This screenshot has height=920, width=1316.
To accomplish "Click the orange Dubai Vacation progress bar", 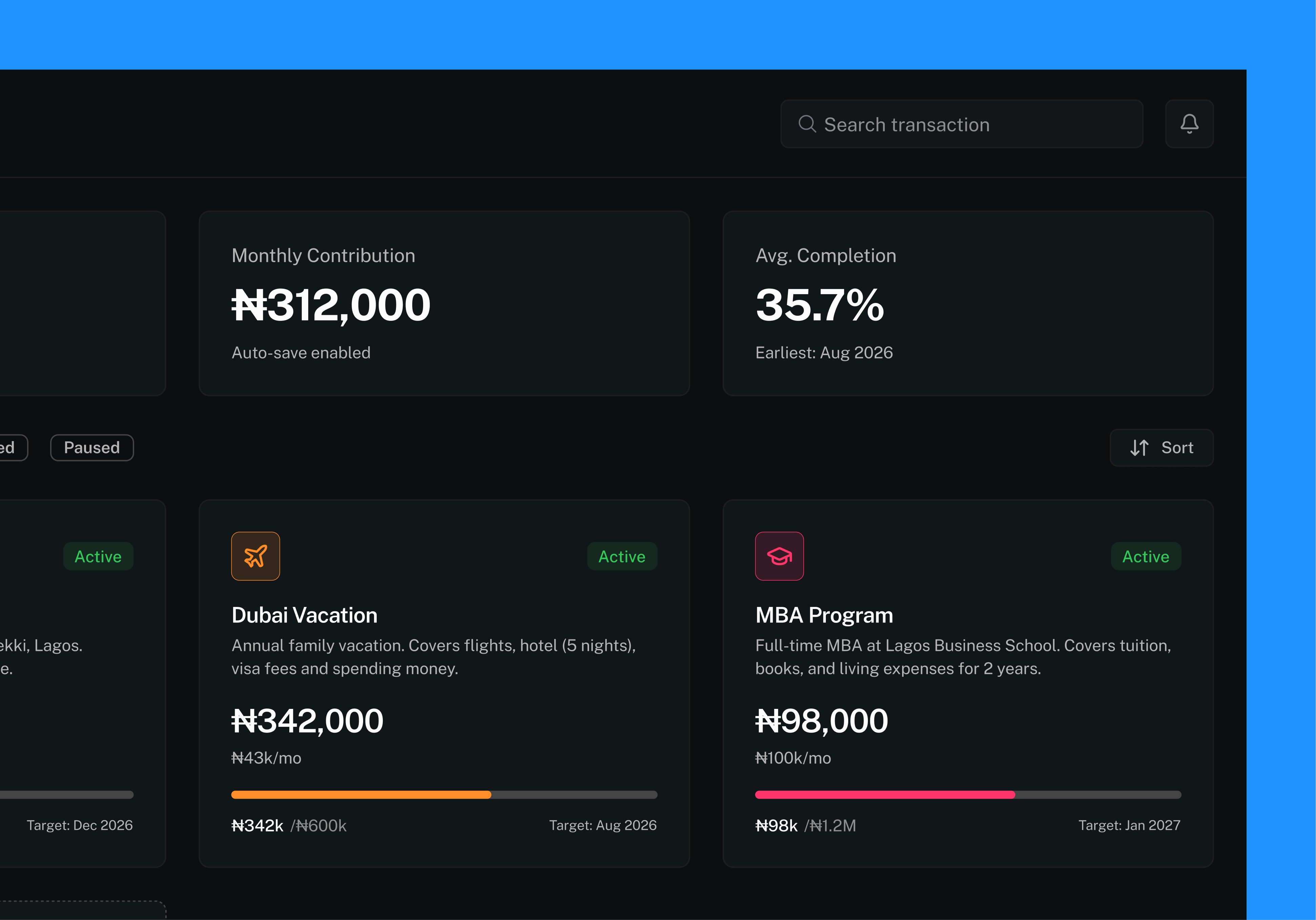I will point(361,795).
